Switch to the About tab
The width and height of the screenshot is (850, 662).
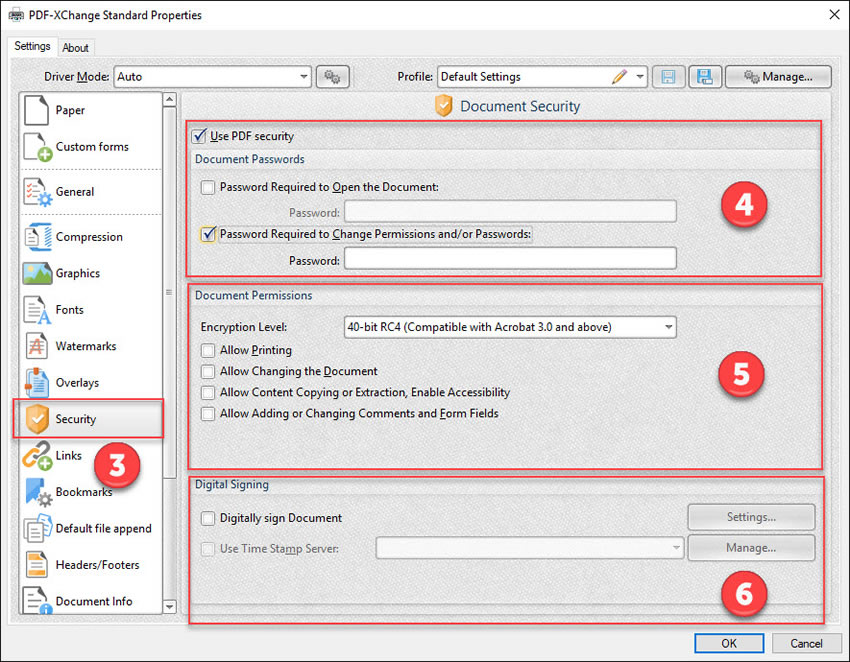tap(75, 48)
